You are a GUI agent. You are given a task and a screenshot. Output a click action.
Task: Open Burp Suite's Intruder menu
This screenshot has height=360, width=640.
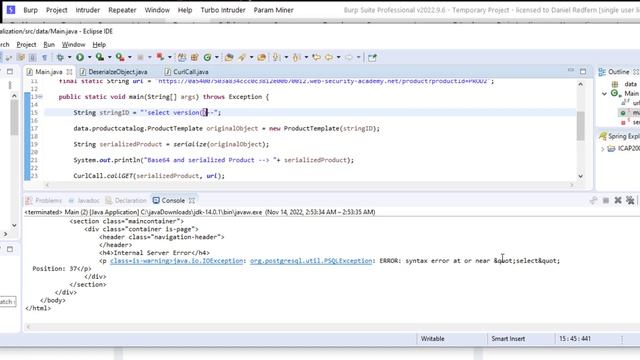[87, 10]
